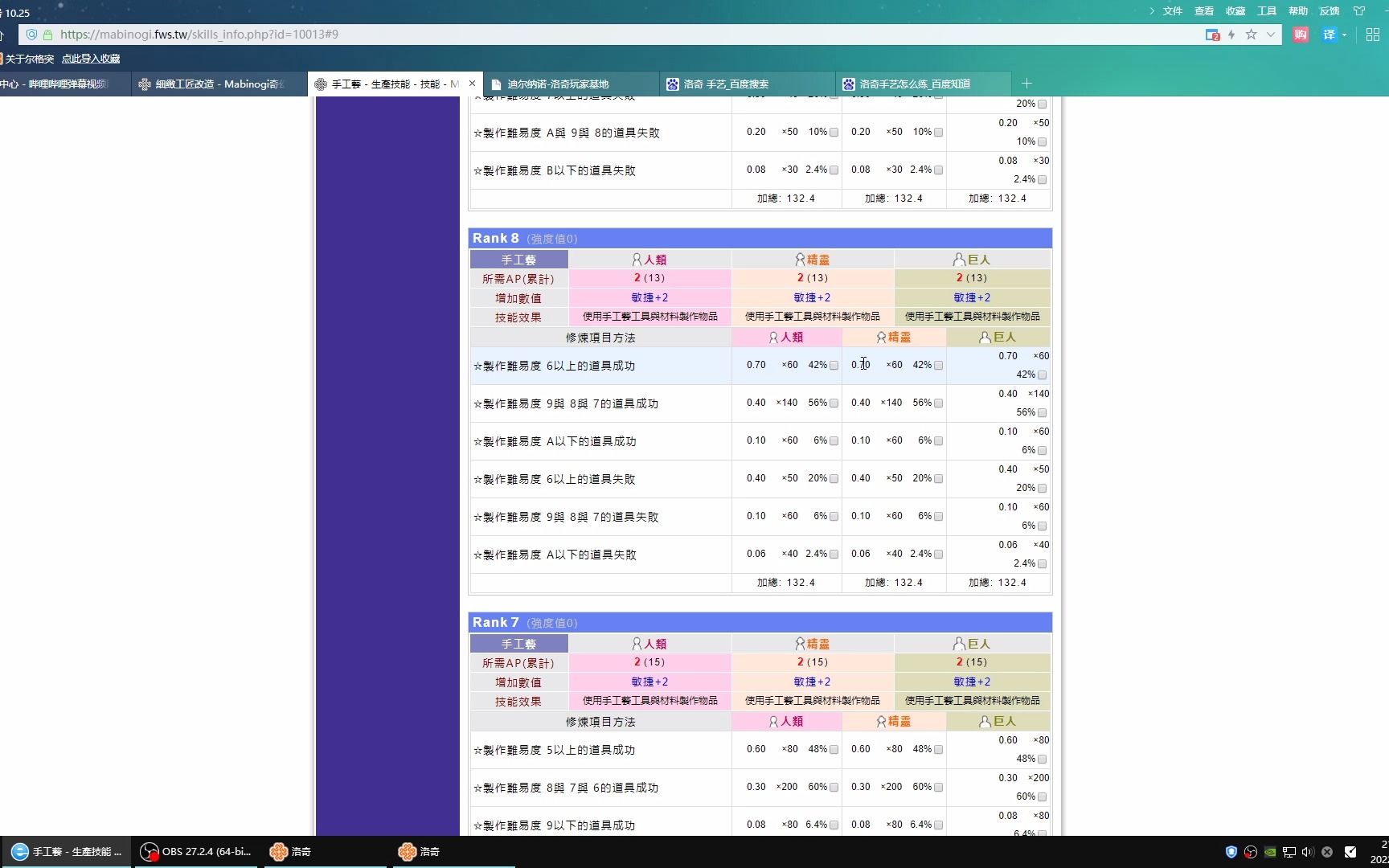Screen dimensions: 1389x868
Task: Open the 手工藝 browser in the taskbar
Action: (x=66, y=852)
